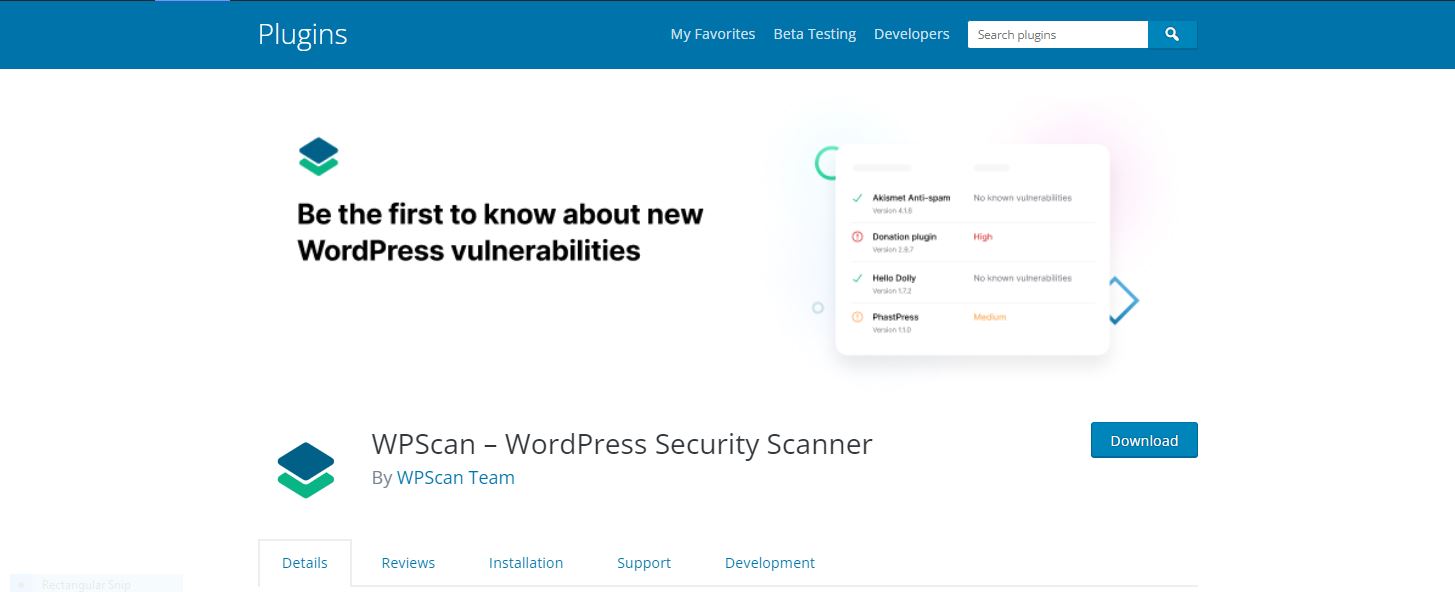Stay on the Details tab
Viewport: 1455px width, 592px height.
pos(305,562)
